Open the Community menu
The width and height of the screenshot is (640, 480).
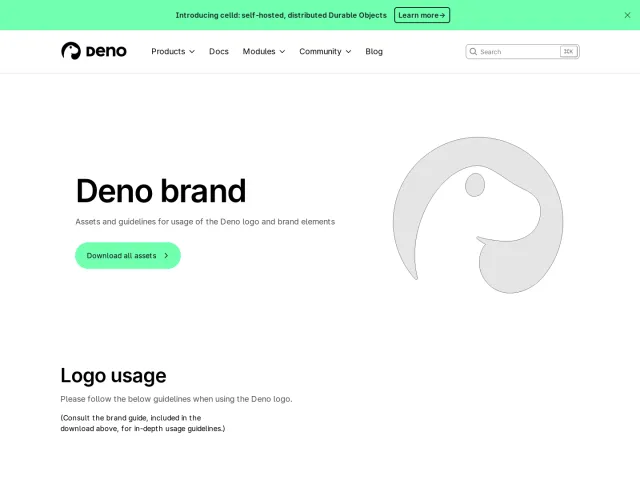click(325, 51)
